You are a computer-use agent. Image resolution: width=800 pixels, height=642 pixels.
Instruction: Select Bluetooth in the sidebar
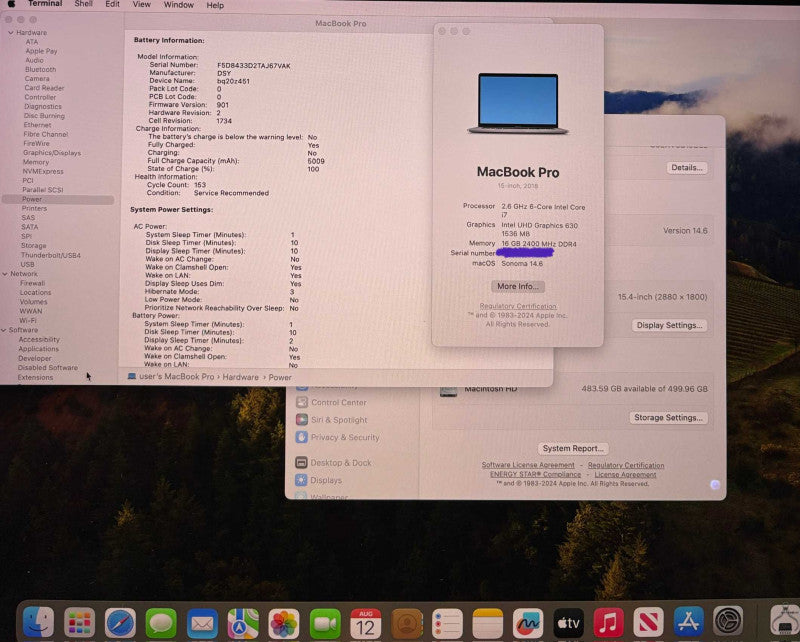click(40, 69)
